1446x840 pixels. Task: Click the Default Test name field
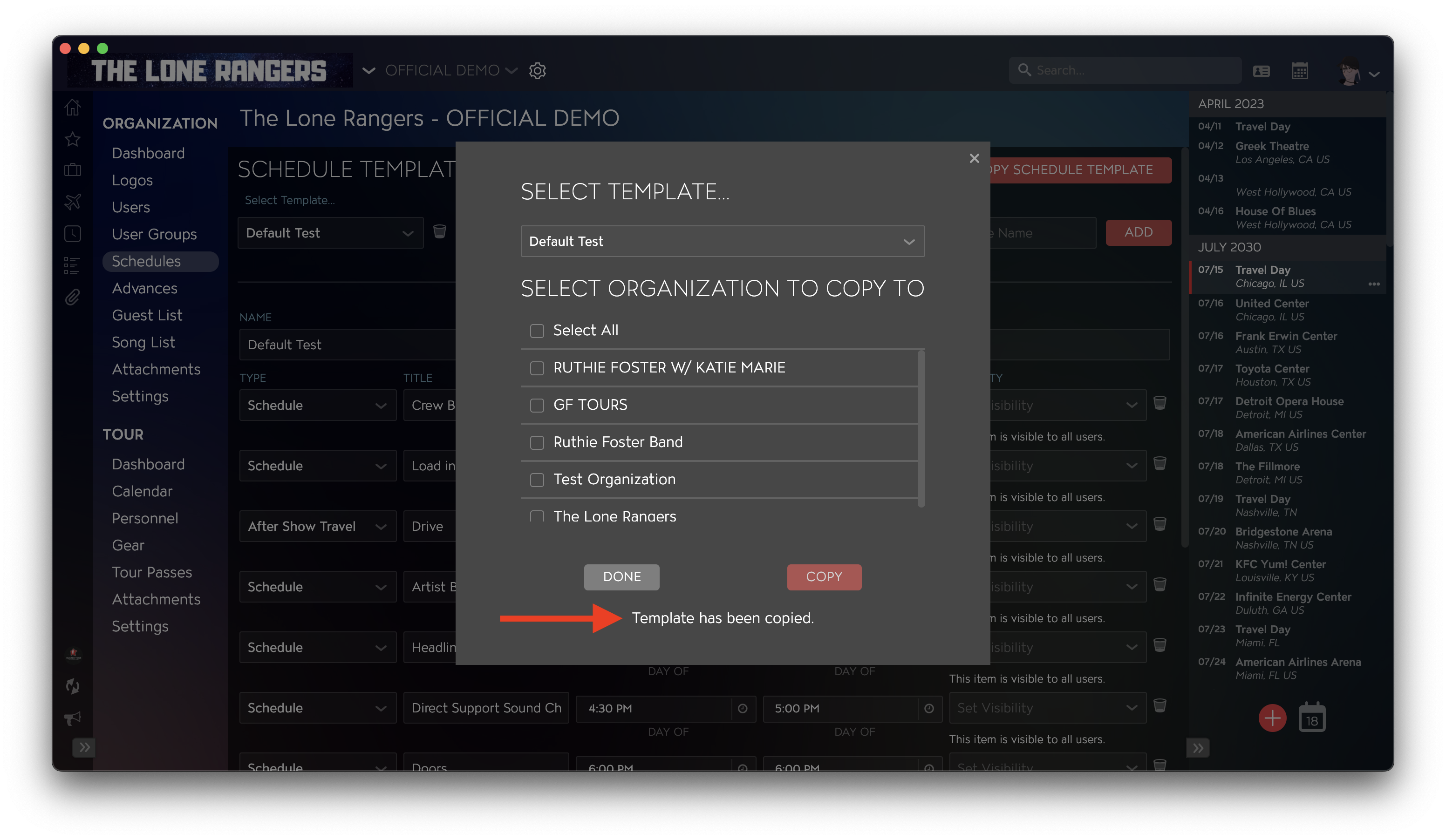(x=347, y=345)
